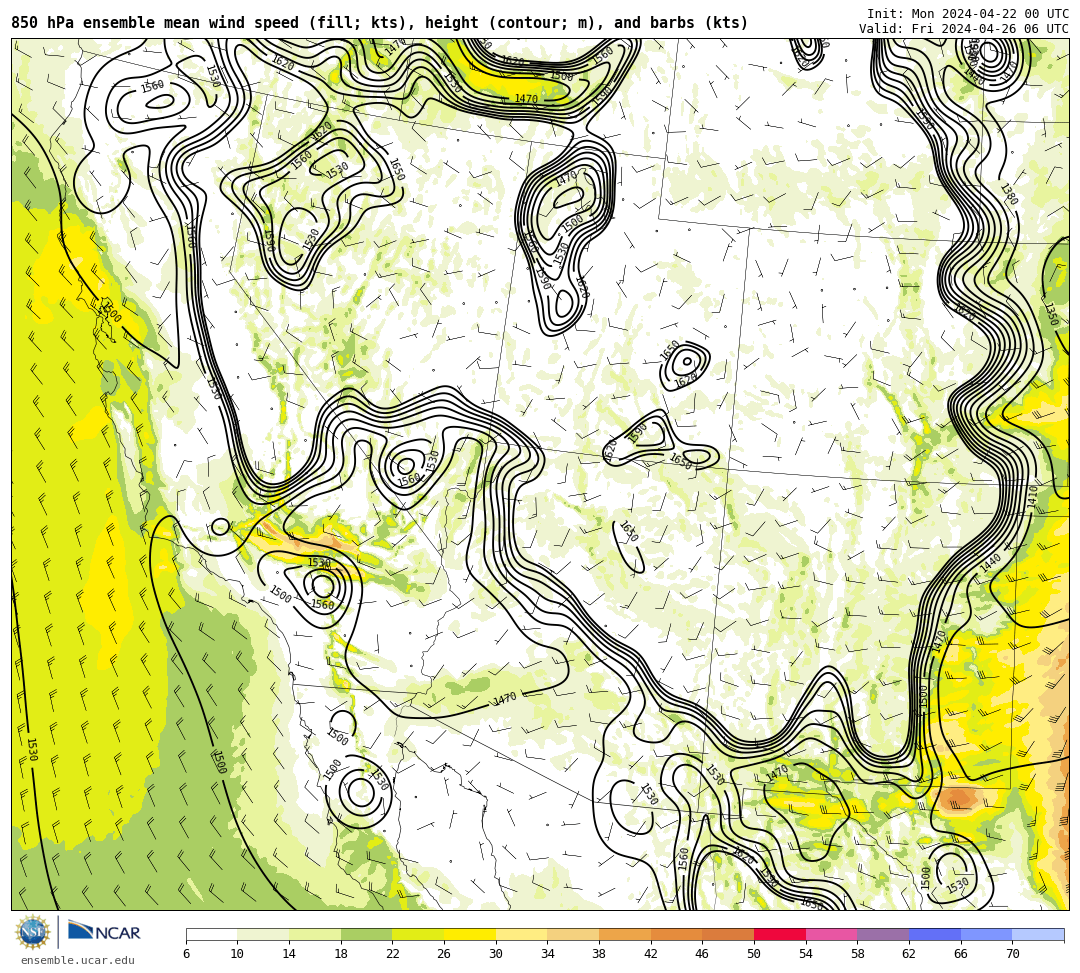Screen dimensions: 1080x973
Task: Click the 1350 height contour label
Action: tap(1050, 314)
